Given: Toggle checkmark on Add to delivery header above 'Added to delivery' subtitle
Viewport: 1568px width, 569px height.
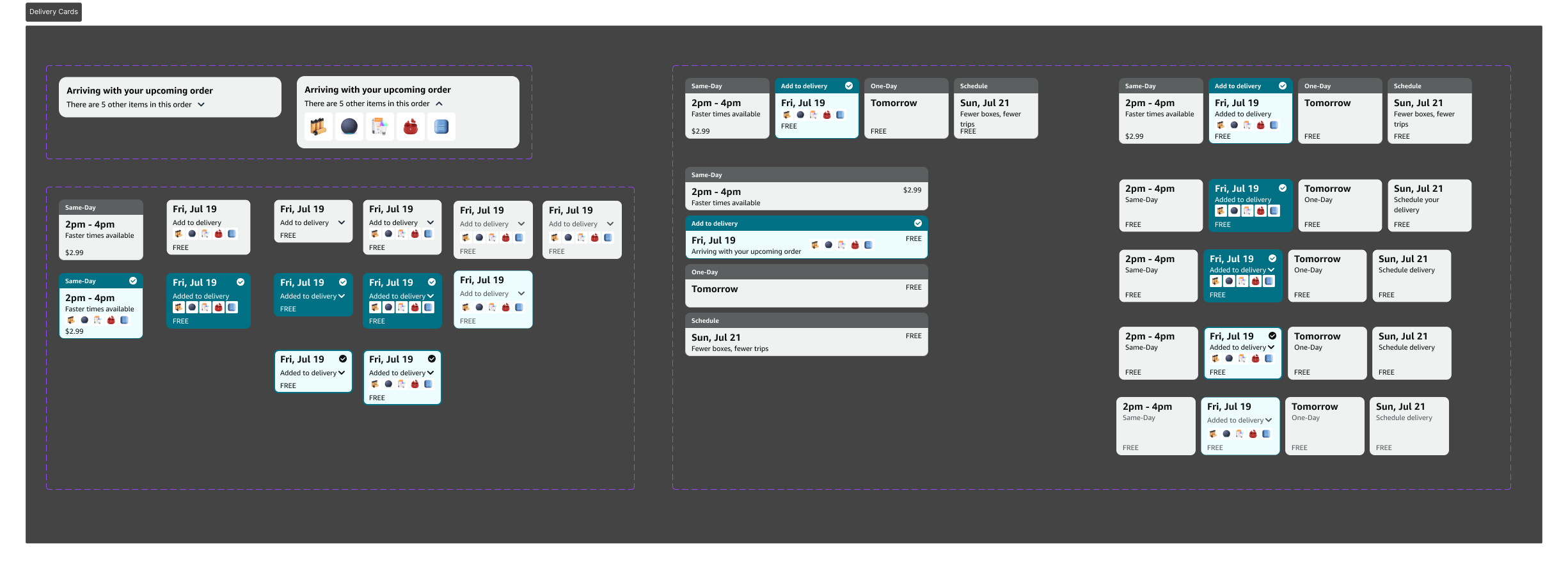Looking at the screenshot, I should pyautogui.click(x=1283, y=86).
